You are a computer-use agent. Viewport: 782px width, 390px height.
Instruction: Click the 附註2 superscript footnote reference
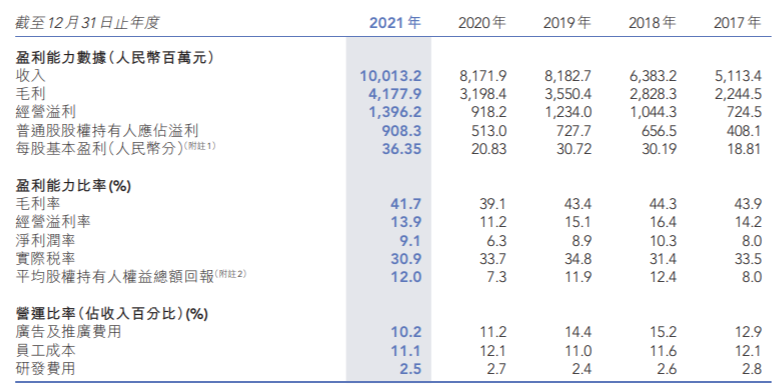coord(230,274)
